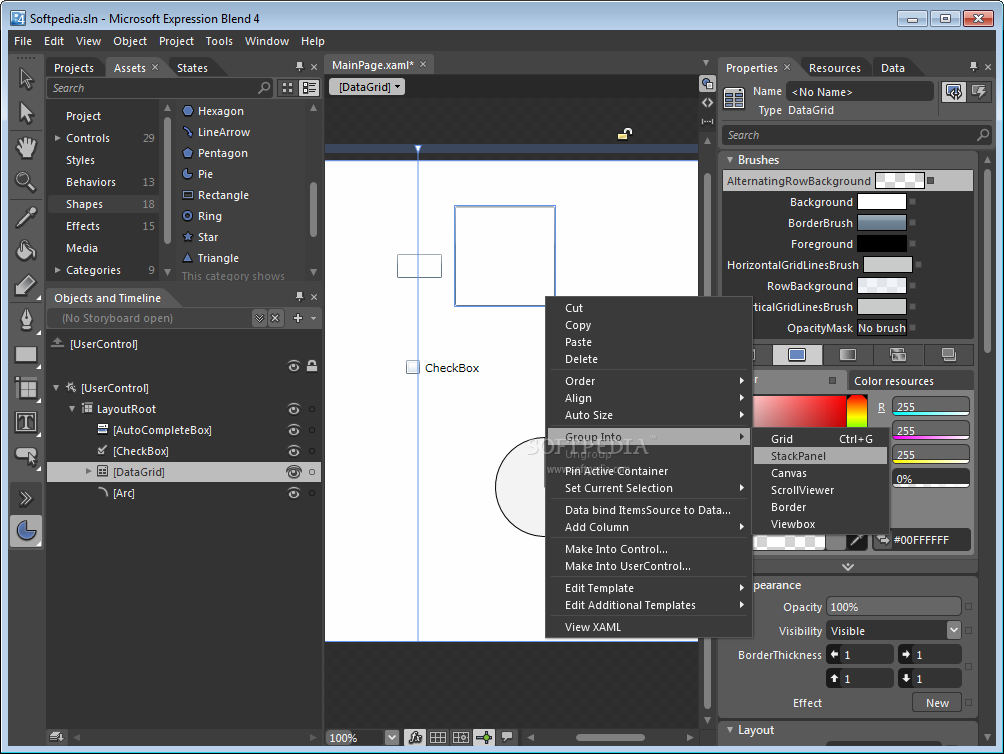1004x754 pixels.
Task: Open the Data tab
Action: 893,68
